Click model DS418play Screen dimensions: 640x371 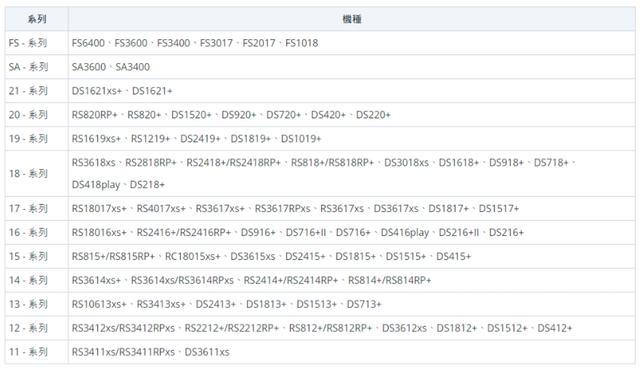pos(96,185)
